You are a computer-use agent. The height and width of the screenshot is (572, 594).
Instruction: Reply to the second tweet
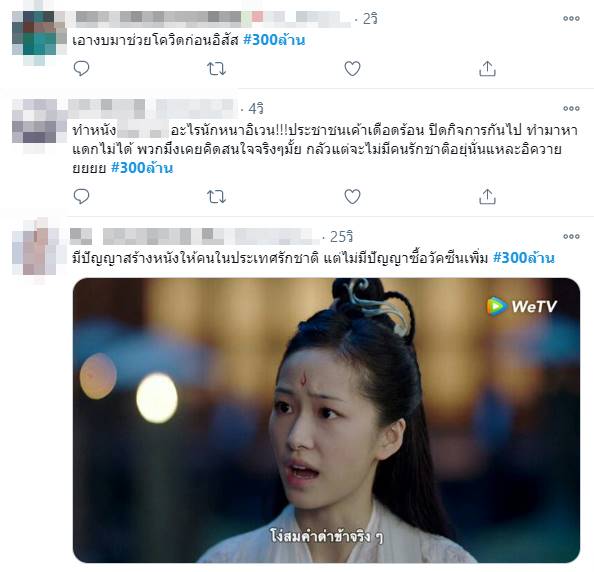pyautogui.click(x=81, y=197)
